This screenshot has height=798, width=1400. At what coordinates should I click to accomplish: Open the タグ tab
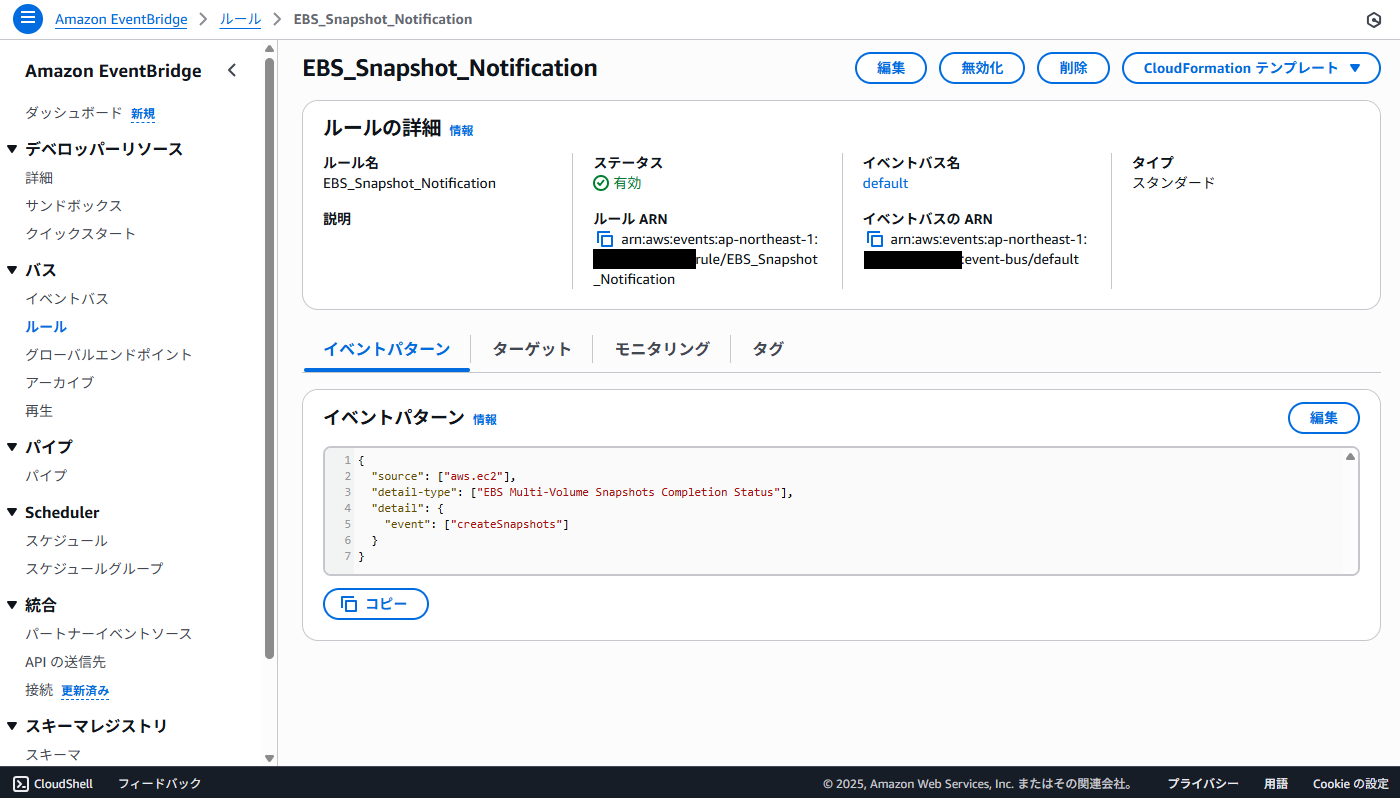coord(767,349)
